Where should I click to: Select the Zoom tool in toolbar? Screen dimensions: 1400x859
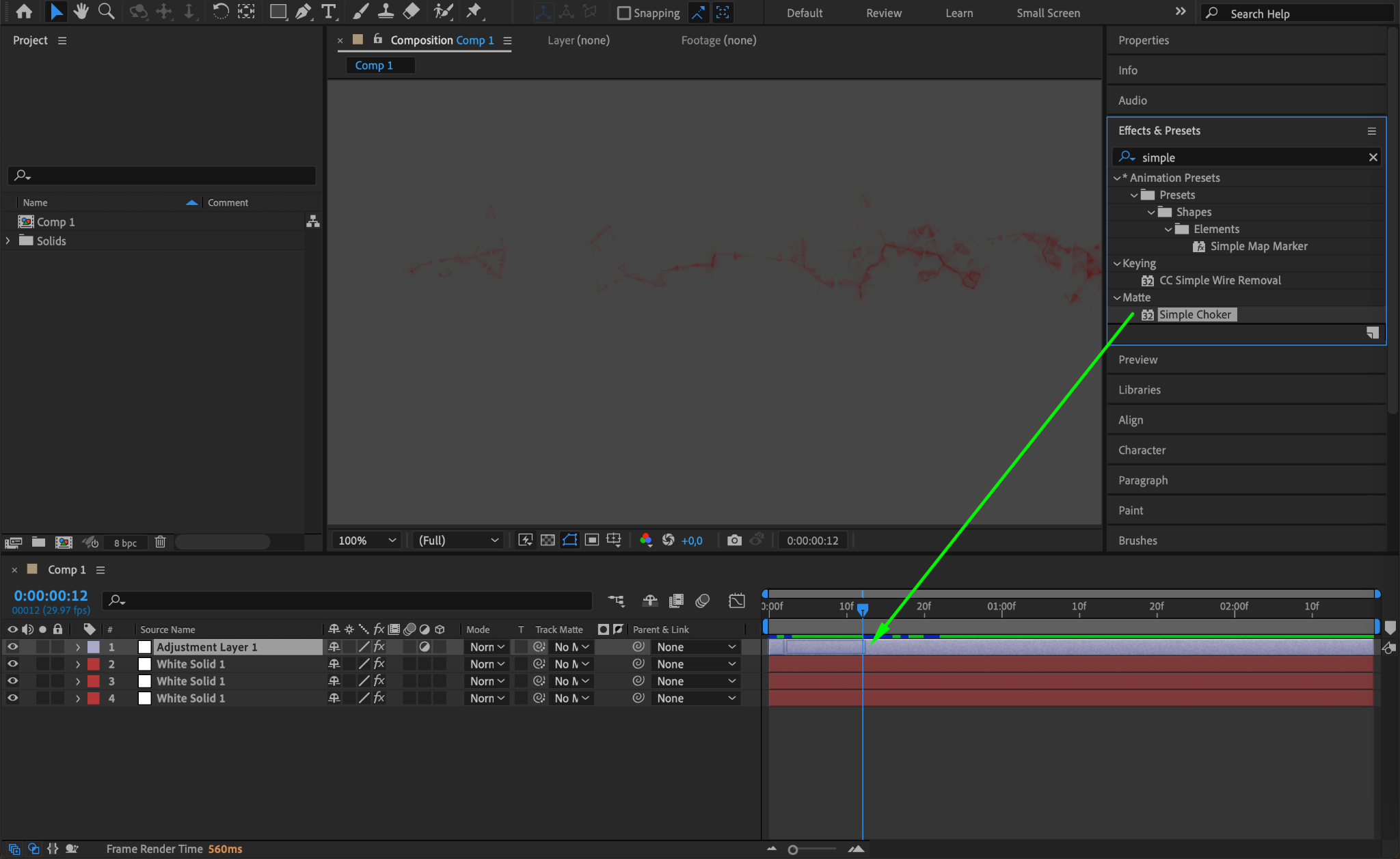(106, 12)
